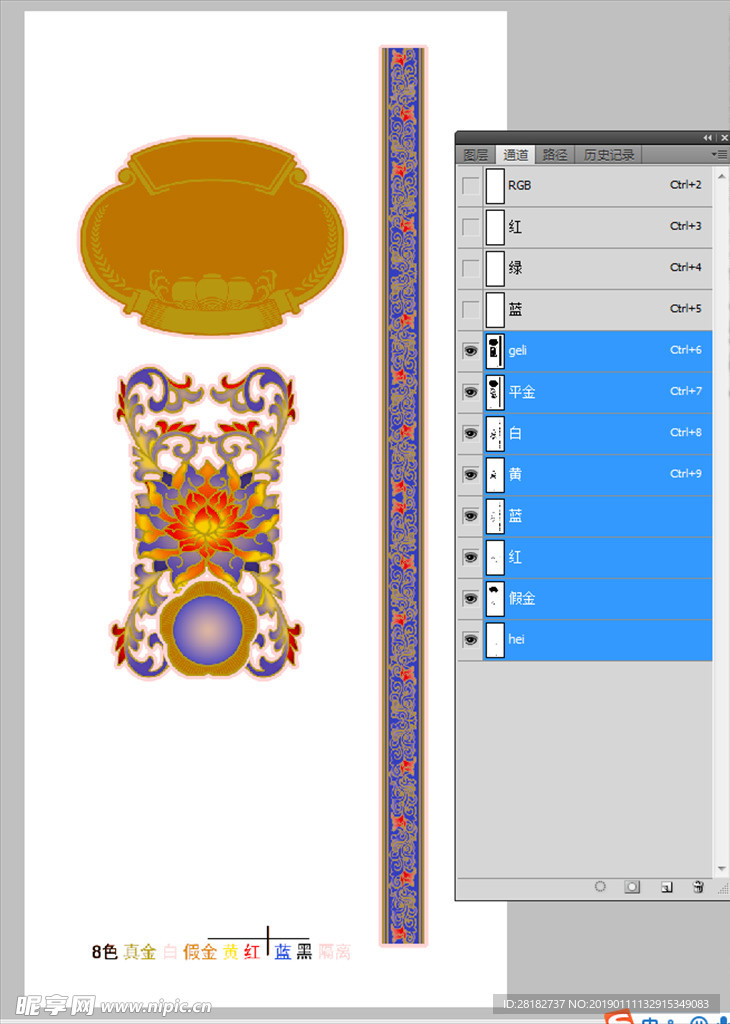Load channel as selection icon
730x1024 pixels.
(x=600, y=887)
